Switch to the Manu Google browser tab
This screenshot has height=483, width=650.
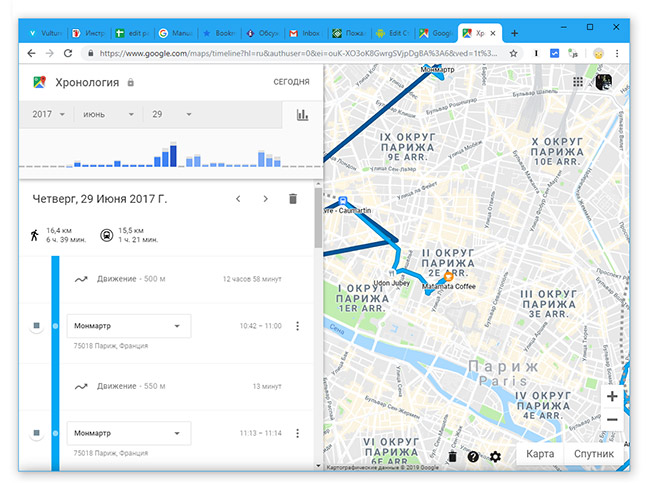pos(175,33)
